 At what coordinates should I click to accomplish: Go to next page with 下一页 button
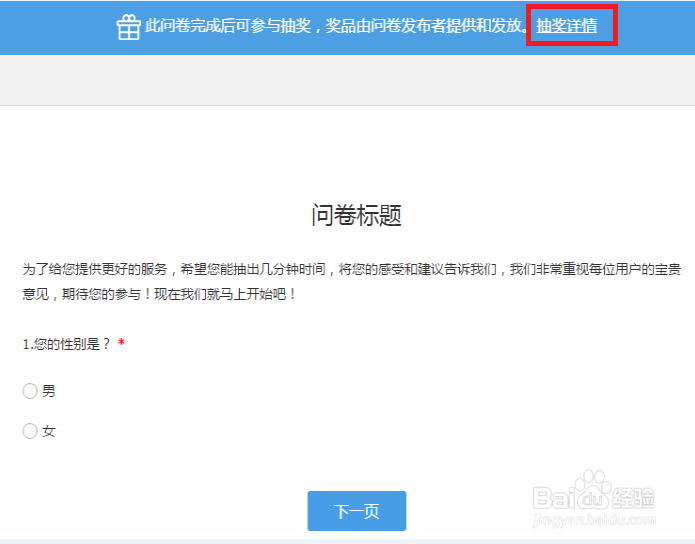click(x=357, y=511)
